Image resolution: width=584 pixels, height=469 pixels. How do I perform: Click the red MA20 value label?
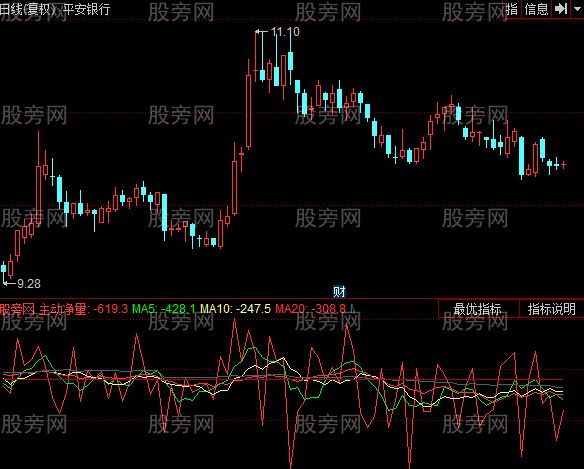click(x=311, y=309)
